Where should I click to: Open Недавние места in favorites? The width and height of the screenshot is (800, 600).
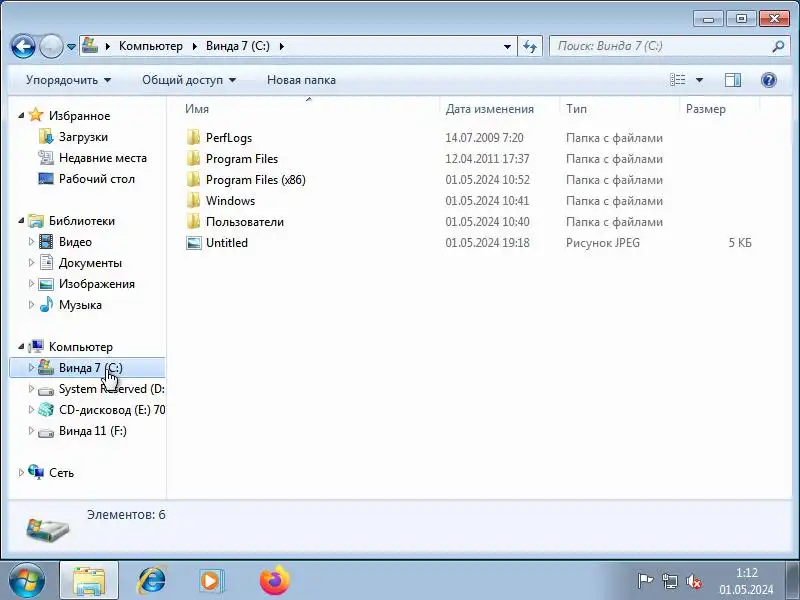click(x=103, y=158)
